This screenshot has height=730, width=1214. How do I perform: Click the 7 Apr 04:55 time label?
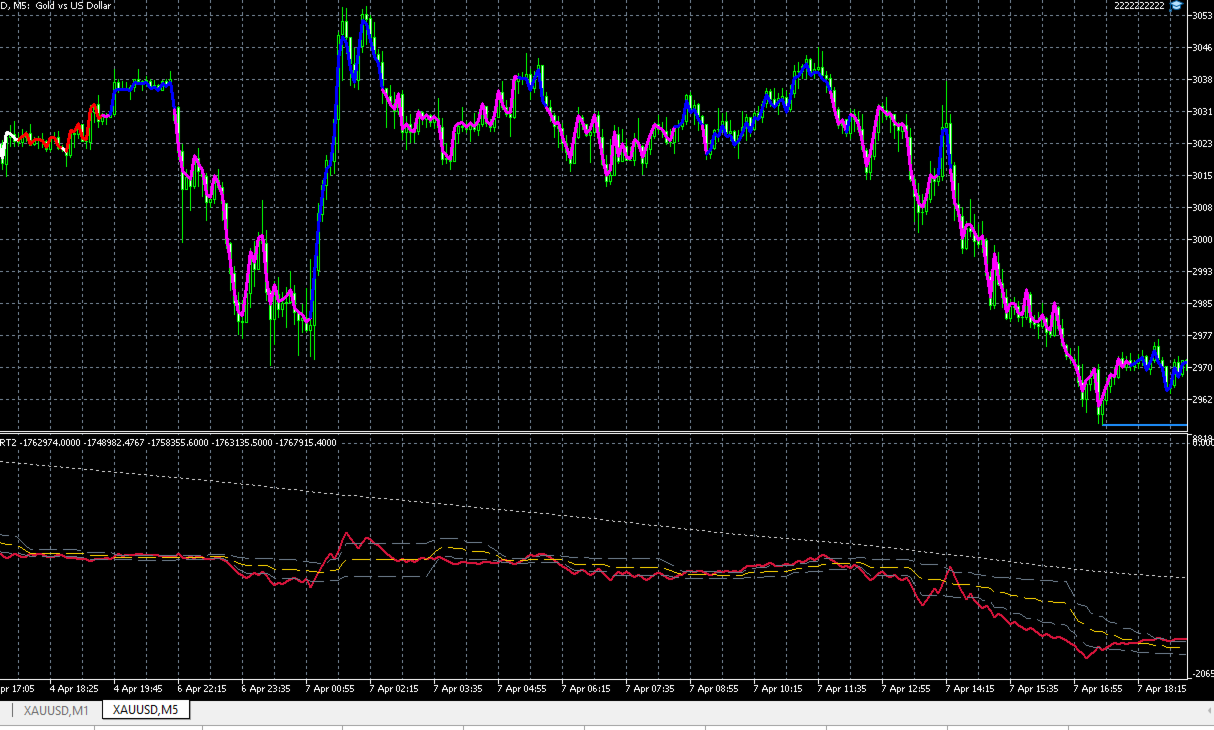point(521,689)
